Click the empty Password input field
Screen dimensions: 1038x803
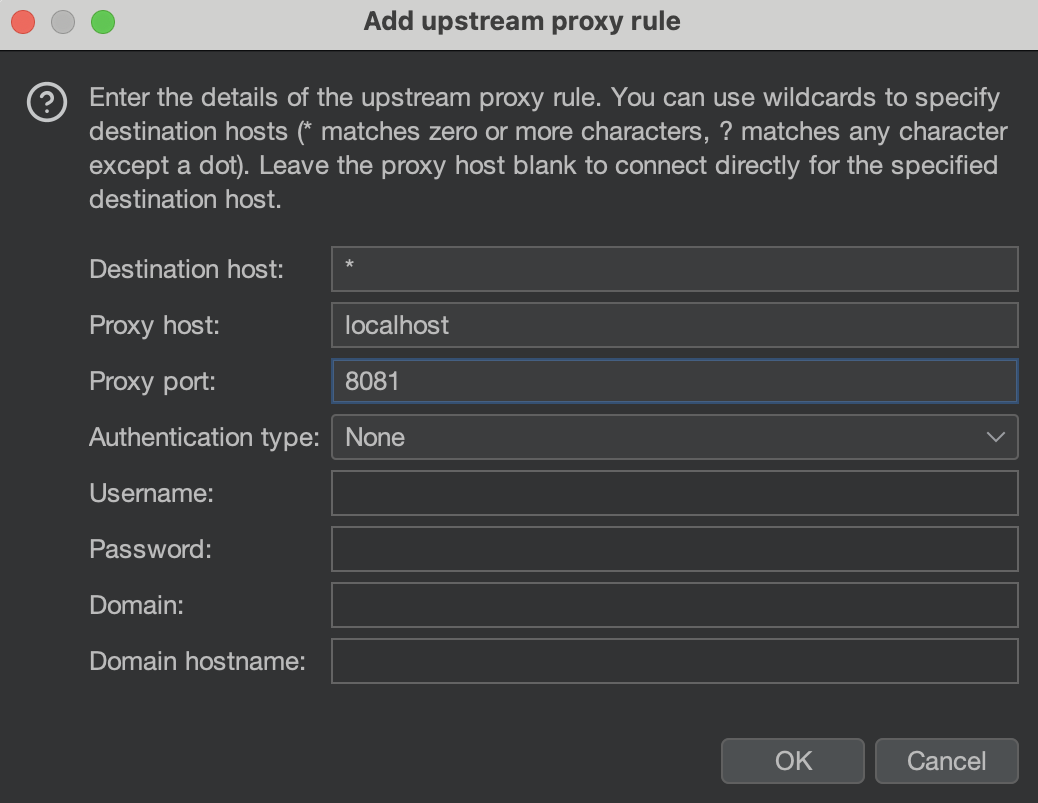click(674, 549)
